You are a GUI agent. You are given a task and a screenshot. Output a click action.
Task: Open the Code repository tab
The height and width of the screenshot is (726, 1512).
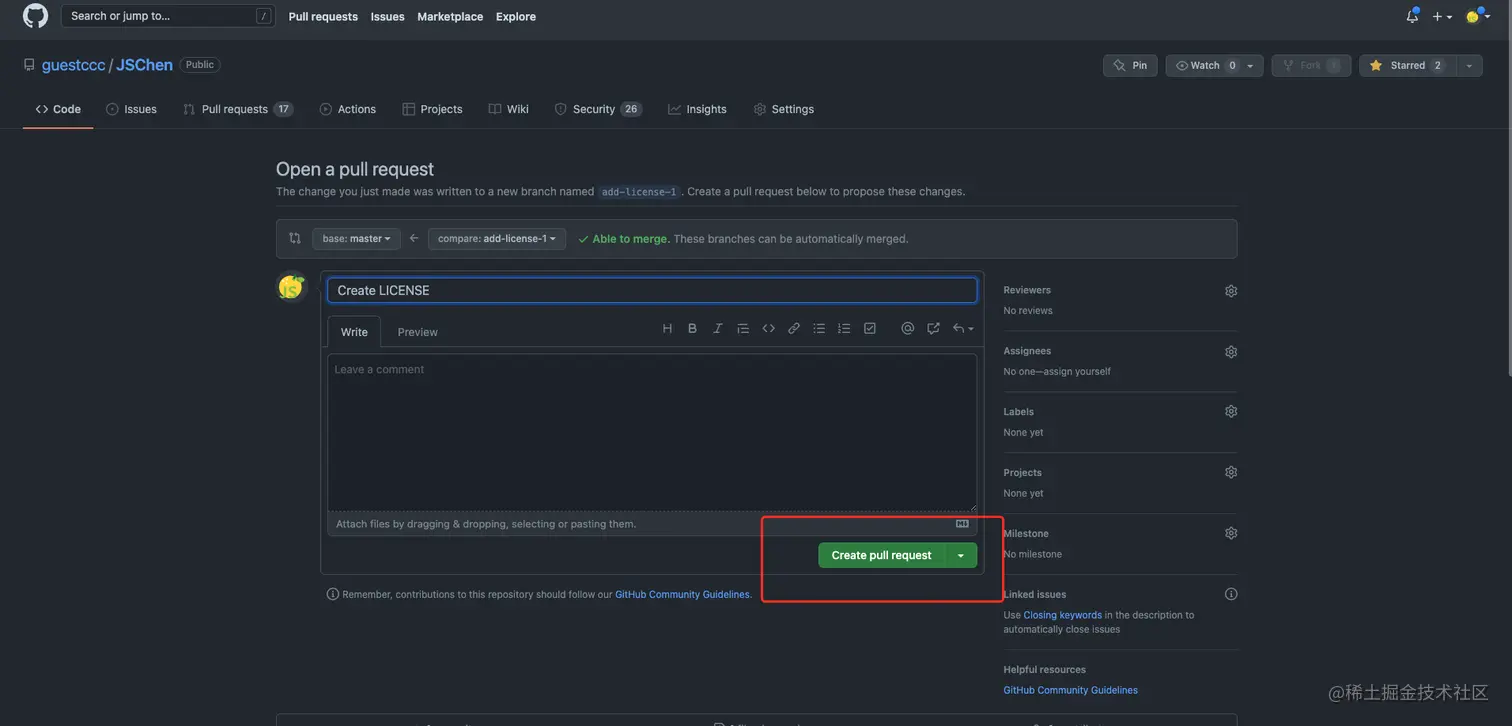[x=58, y=109]
